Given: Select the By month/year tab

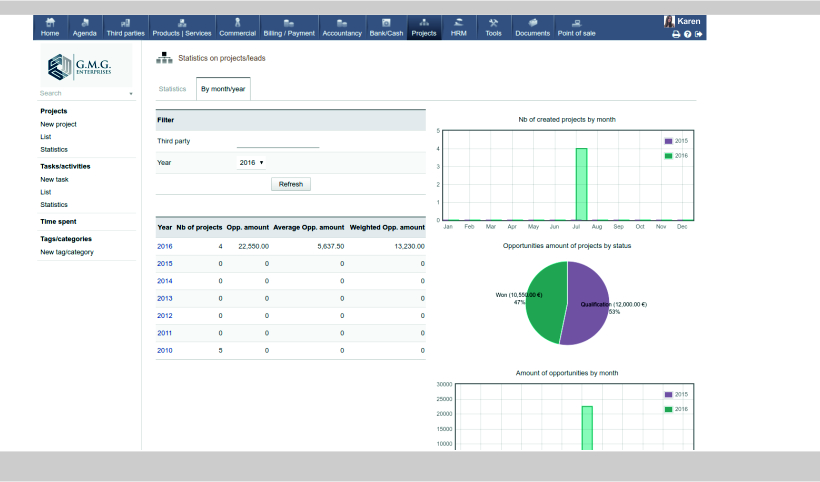Looking at the screenshot, I should tap(223, 89).
